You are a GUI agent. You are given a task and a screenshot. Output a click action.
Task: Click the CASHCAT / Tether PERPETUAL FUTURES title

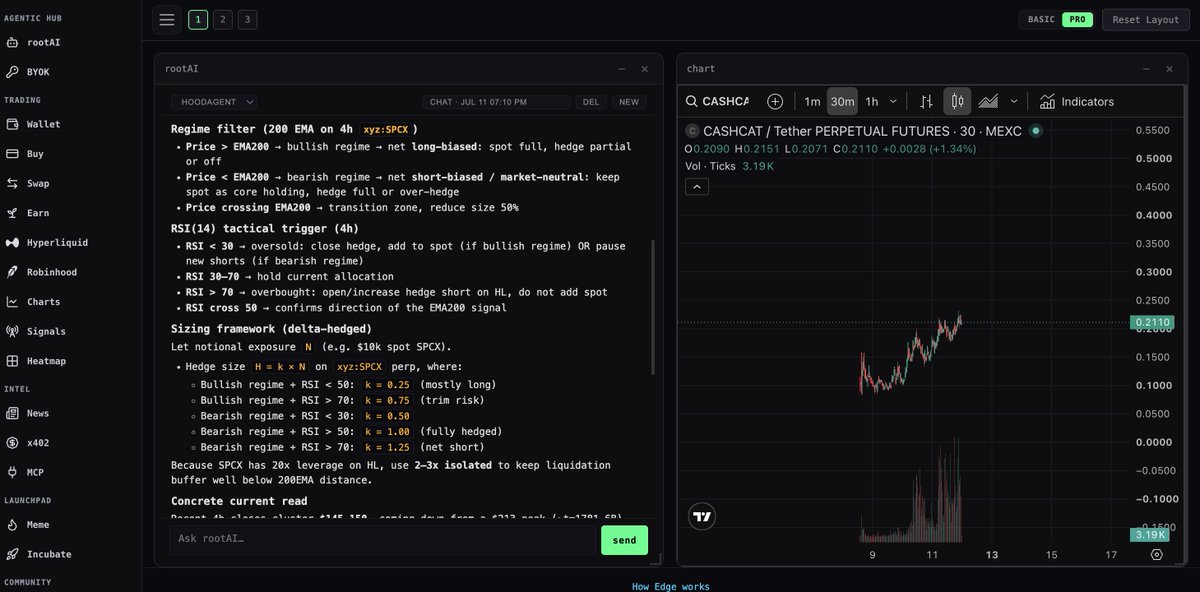(x=862, y=131)
